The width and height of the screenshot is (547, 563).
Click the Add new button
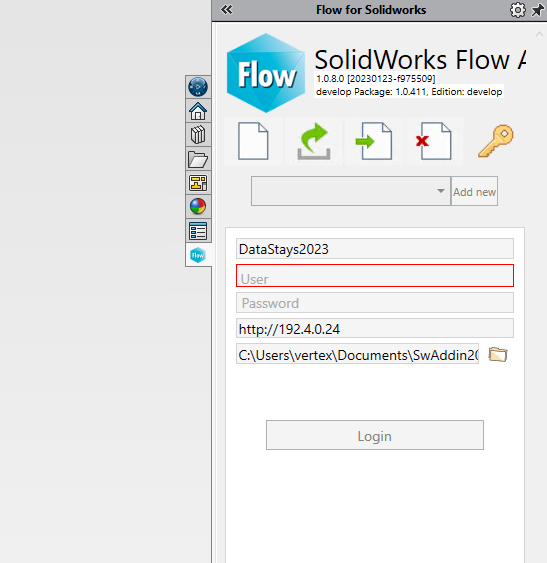[x=474, y=191]
